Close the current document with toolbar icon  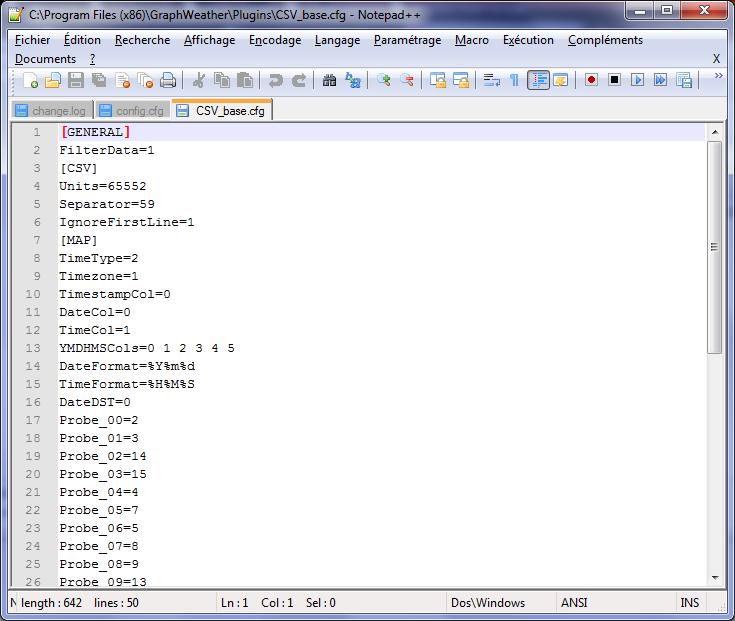pos(122,80)
